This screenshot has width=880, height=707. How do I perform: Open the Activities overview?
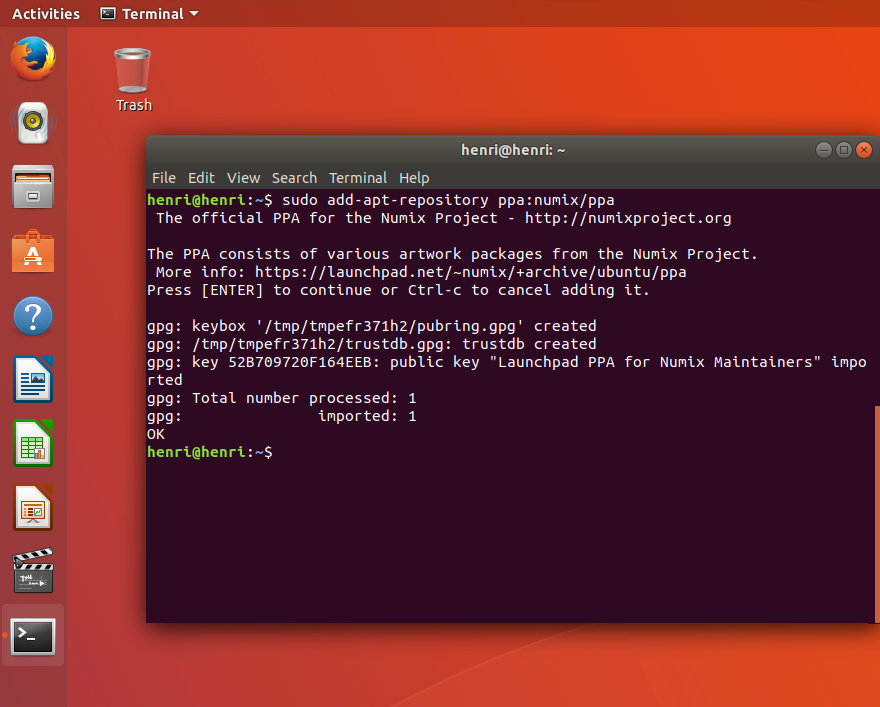(x=46, y=13)
